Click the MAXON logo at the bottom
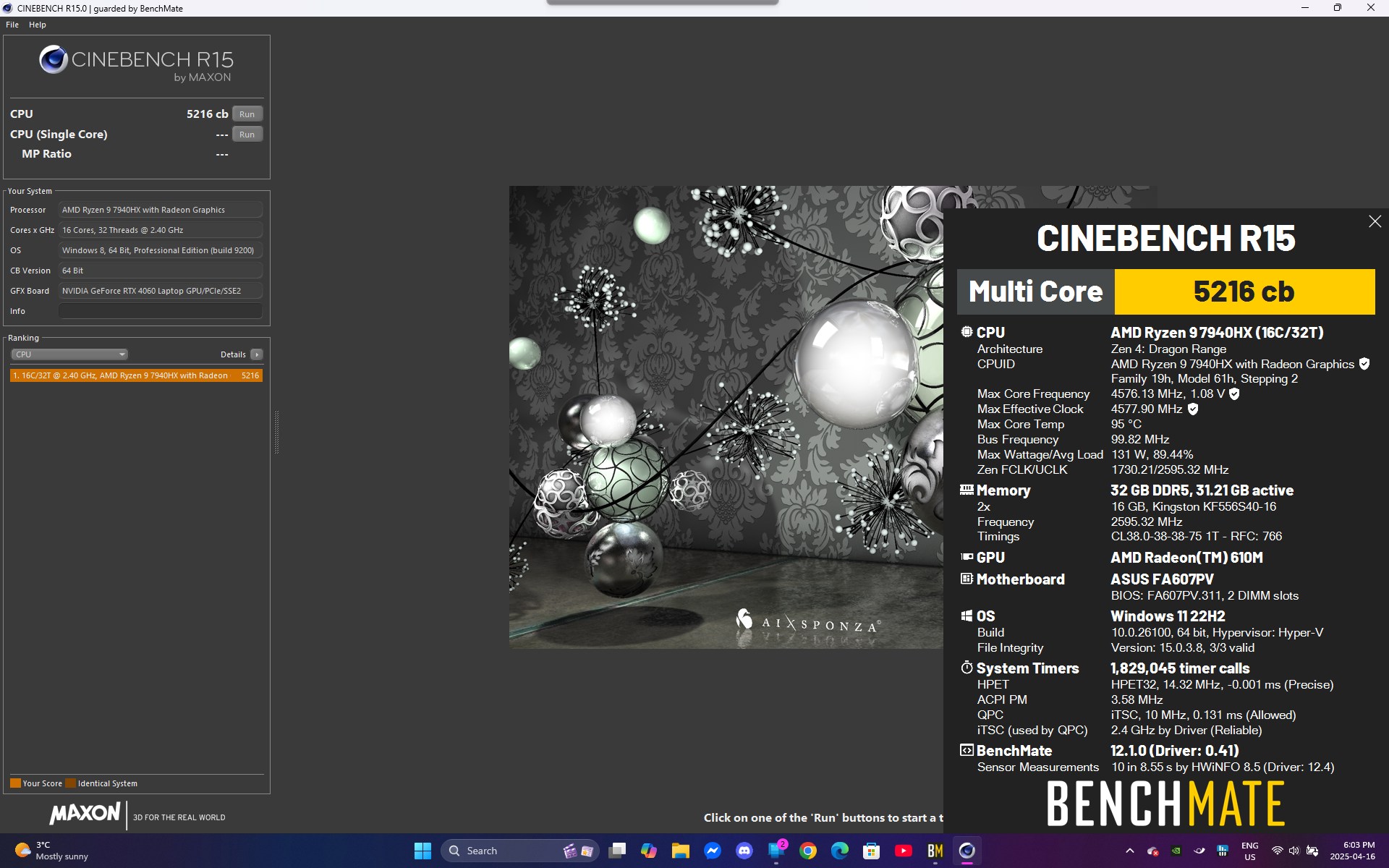Viewport: 1389px width, 868px height. 85,814
